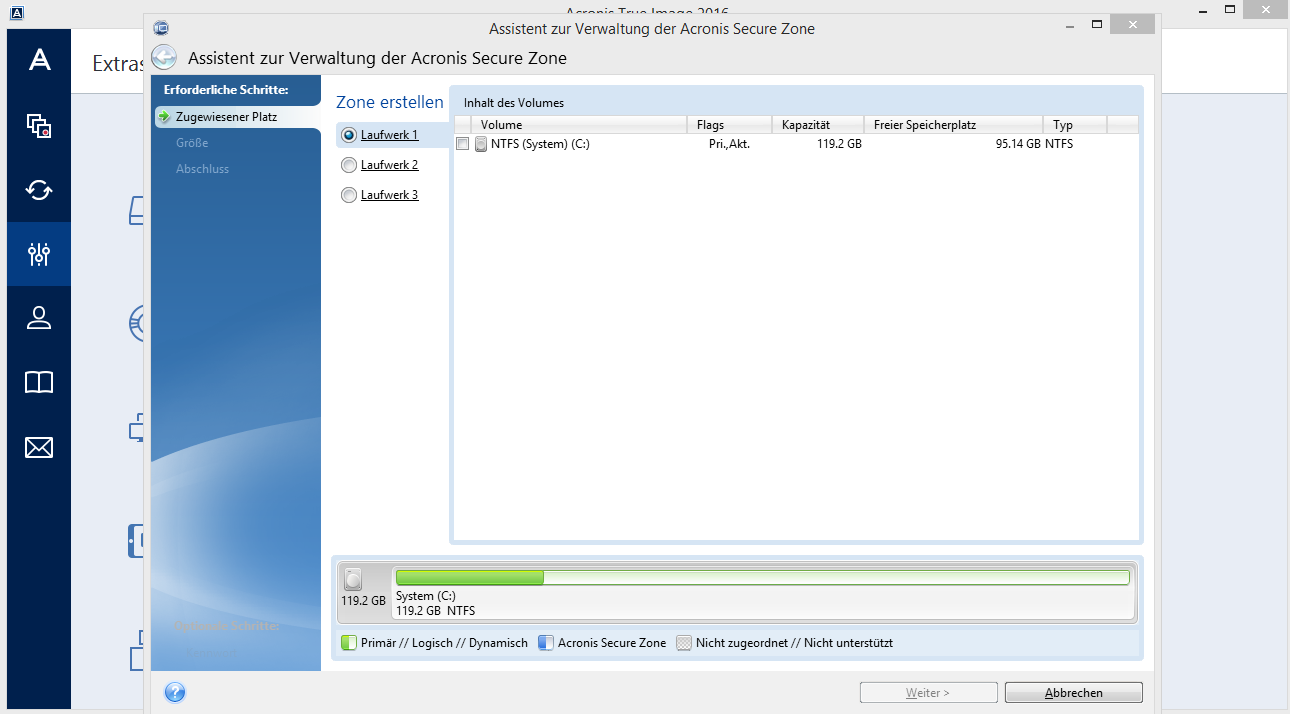Open the Account person icon
This screenshot has width=1290, height=714.
pyautogui.click(x=39, y=318)
